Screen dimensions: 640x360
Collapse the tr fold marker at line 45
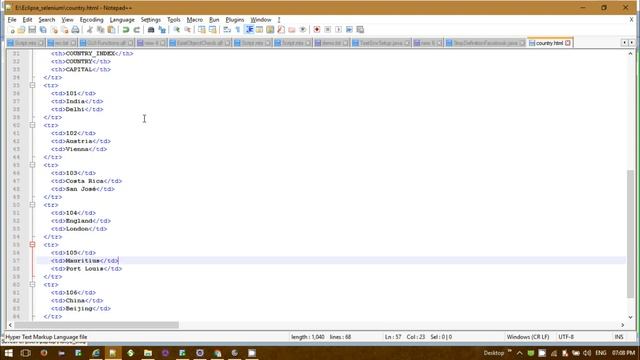32,165
